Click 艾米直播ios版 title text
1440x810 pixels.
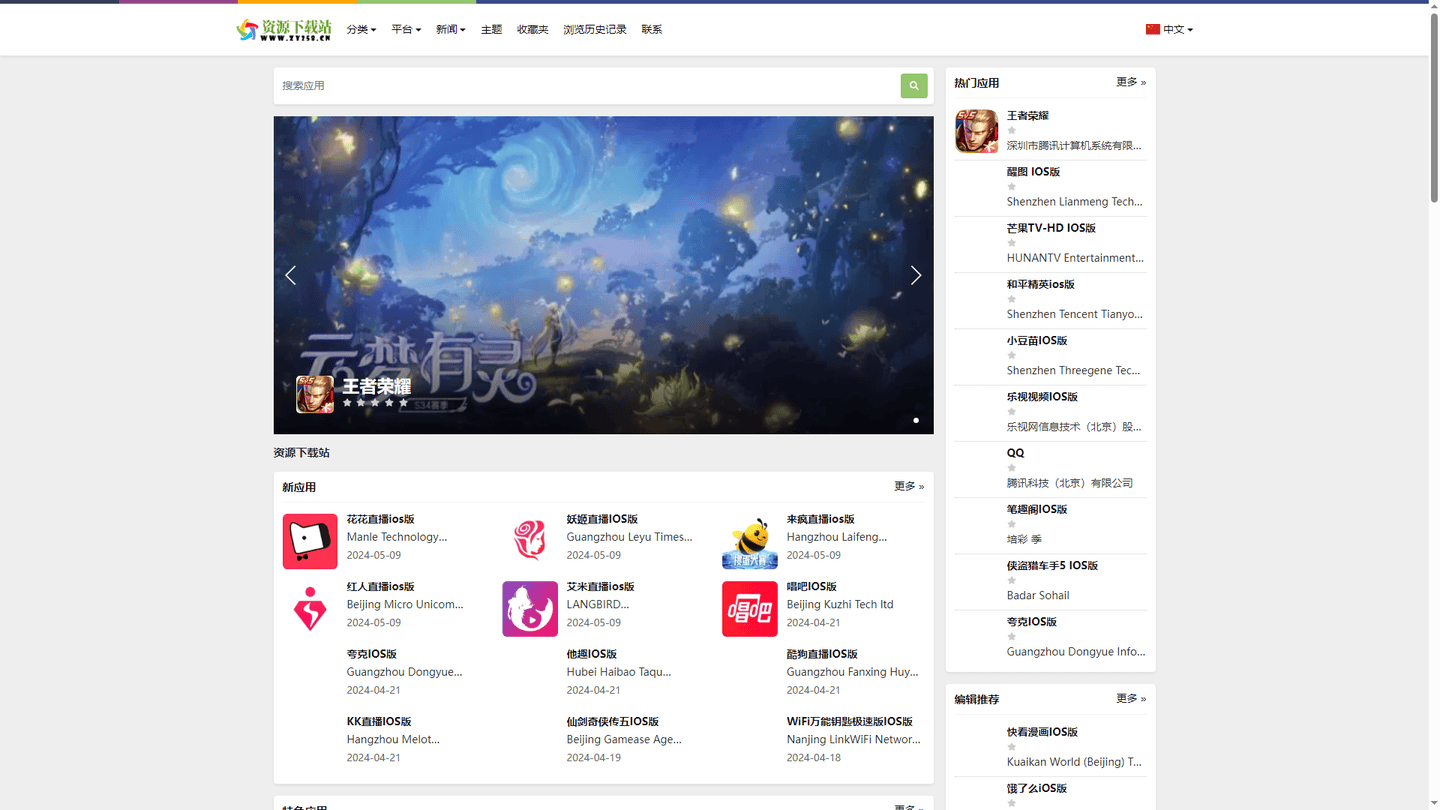pos(601,587)
